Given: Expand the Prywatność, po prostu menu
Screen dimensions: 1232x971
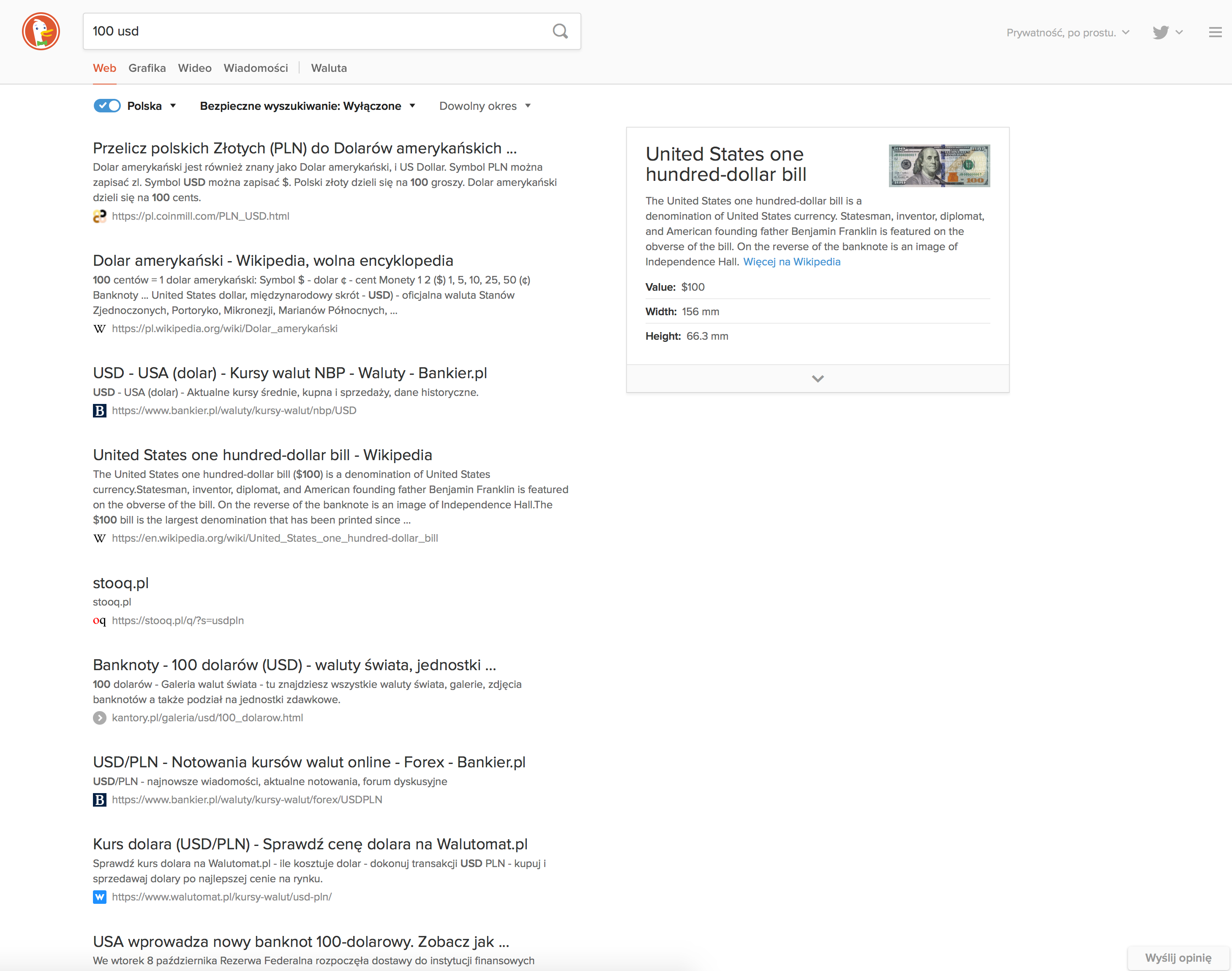Looking at the screenshot, I should pyautogui.click(x=1068, y=33).
